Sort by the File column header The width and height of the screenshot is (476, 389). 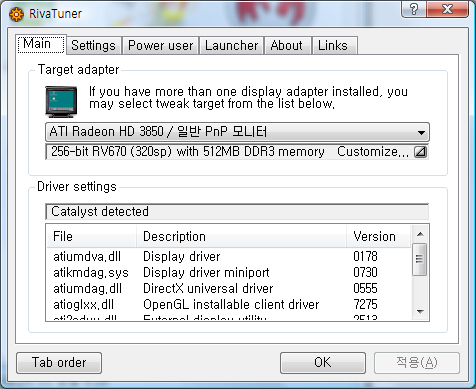92,236
